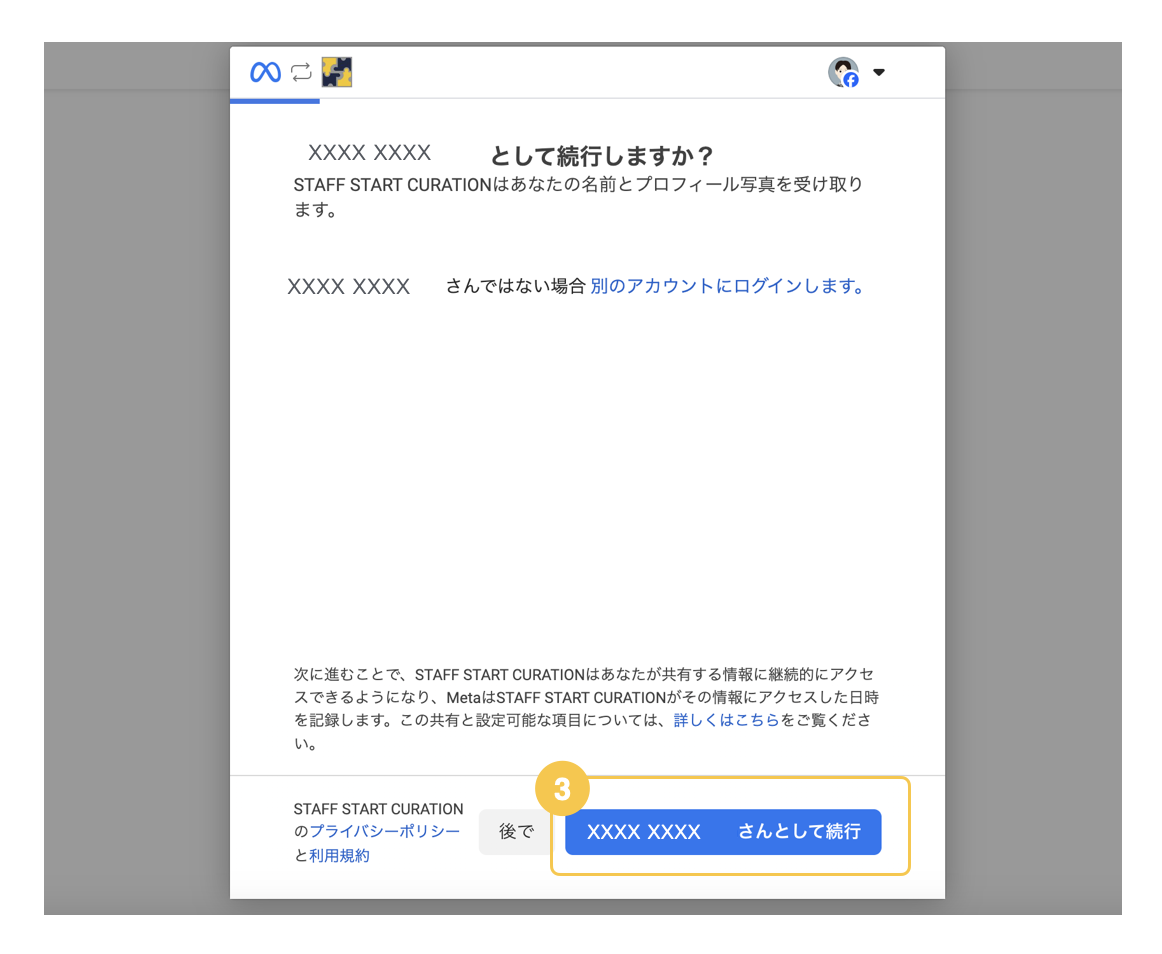
Task: Click the Facebook profile avatar
Action: [843, 72]
